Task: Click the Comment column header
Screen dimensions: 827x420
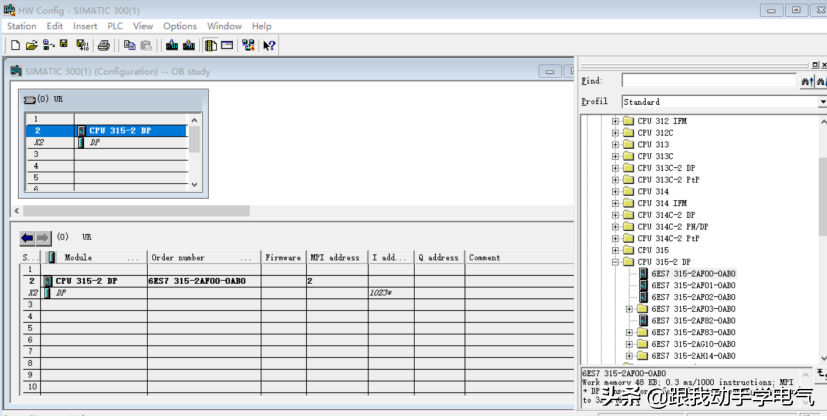Action: [520, 257]
